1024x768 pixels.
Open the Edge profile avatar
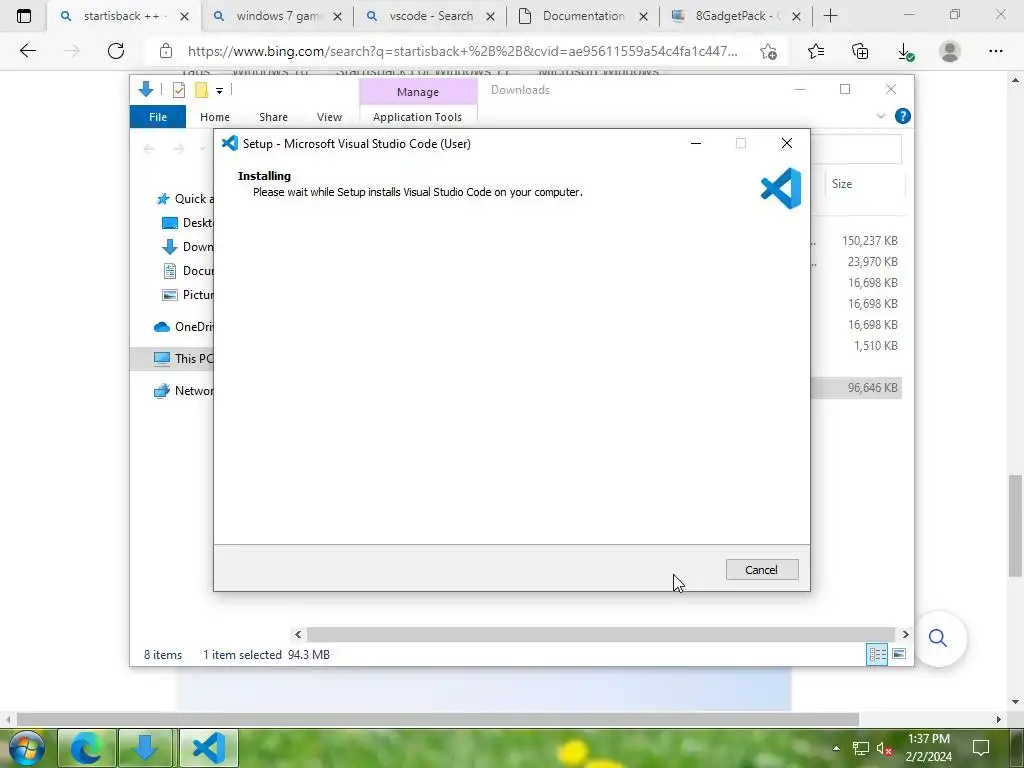coord(950,51)
